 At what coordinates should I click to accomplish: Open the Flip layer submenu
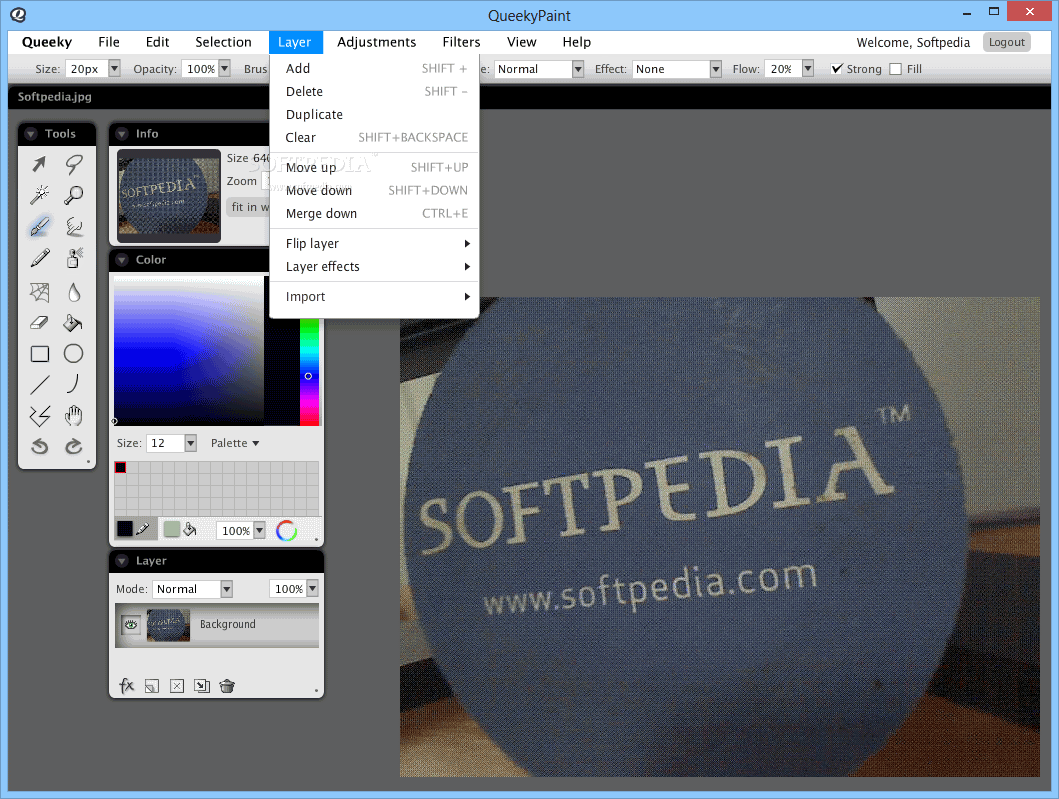point(374,243)
